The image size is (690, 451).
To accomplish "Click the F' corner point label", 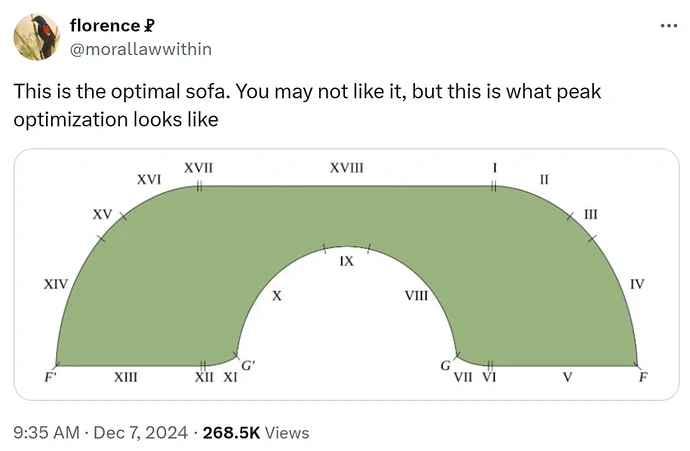I will (49, 377).
